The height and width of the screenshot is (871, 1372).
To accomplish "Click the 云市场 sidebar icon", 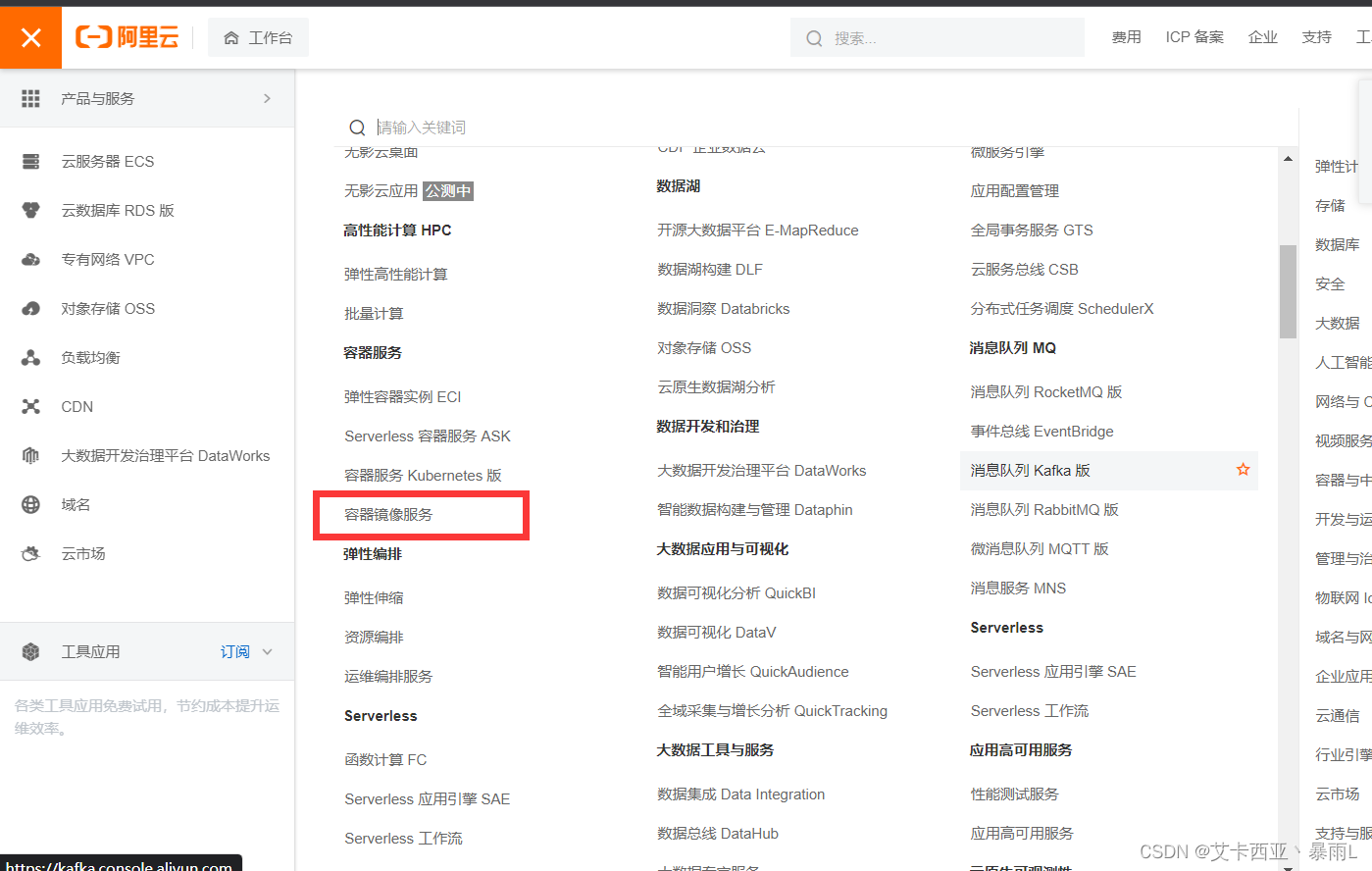I will point(30,553).
